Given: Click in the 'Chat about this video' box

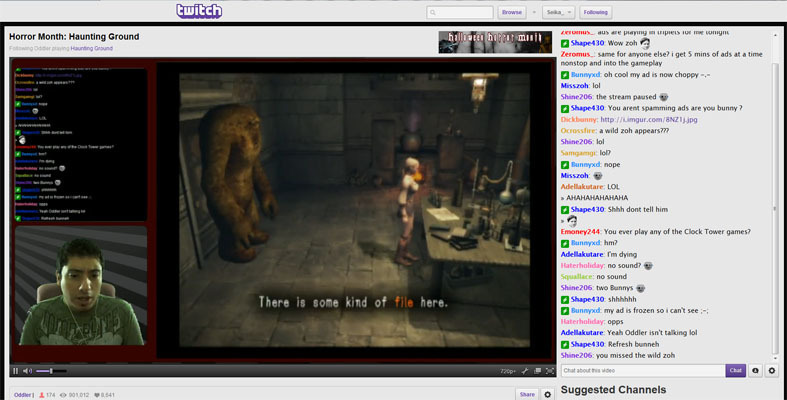Looking at the screenshot, I should (643, 370).
